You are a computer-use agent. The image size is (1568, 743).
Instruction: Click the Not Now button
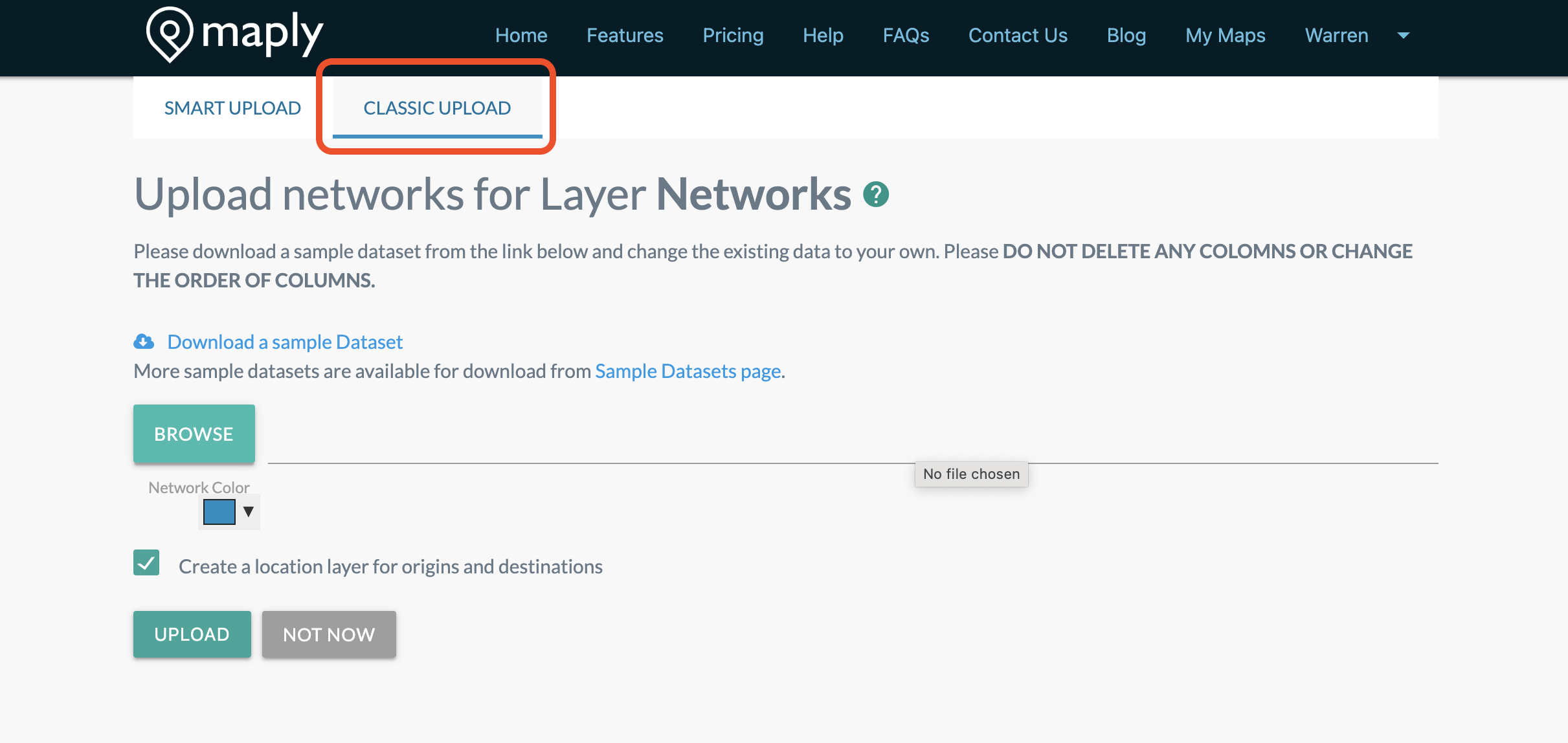(x=329, y=634)
